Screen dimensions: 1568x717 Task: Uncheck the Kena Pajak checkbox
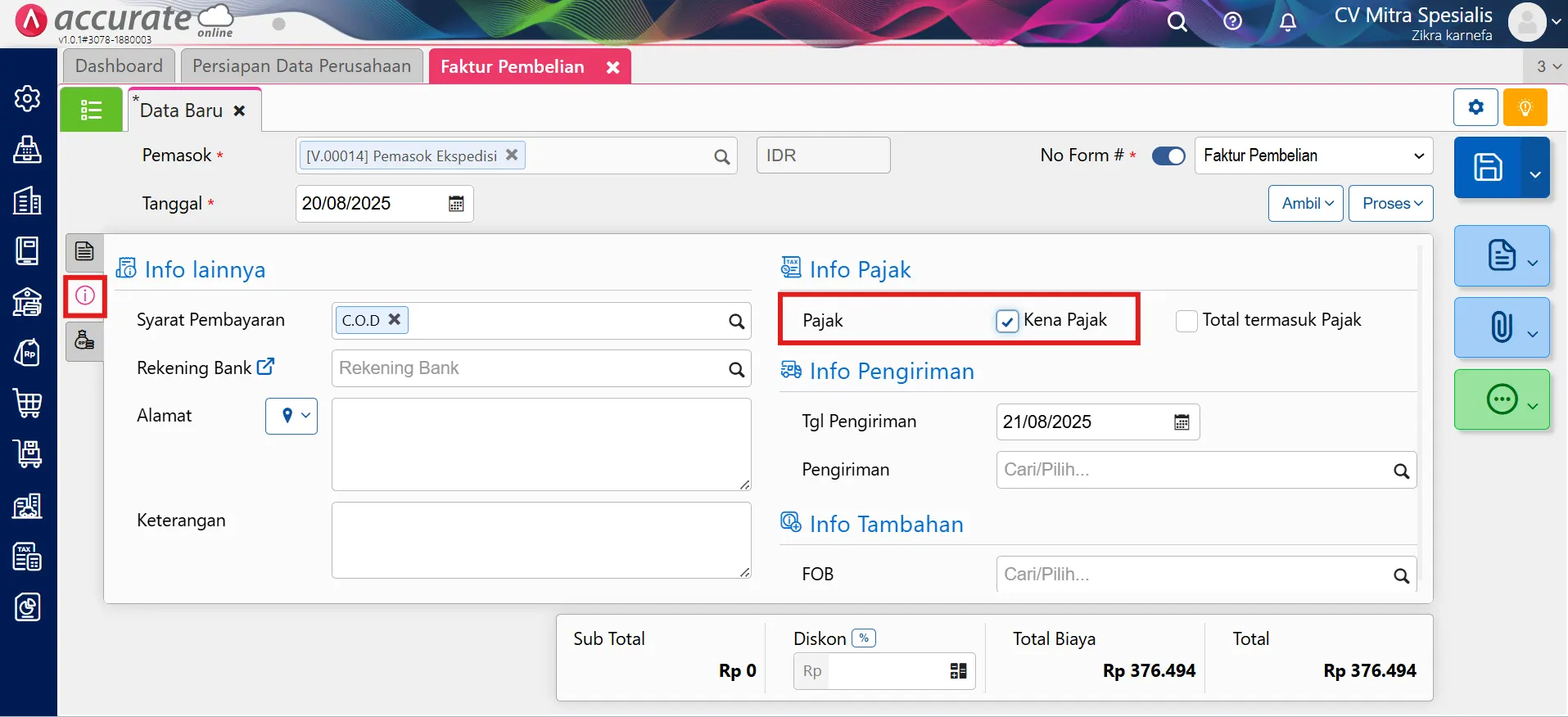[1007, 321]
